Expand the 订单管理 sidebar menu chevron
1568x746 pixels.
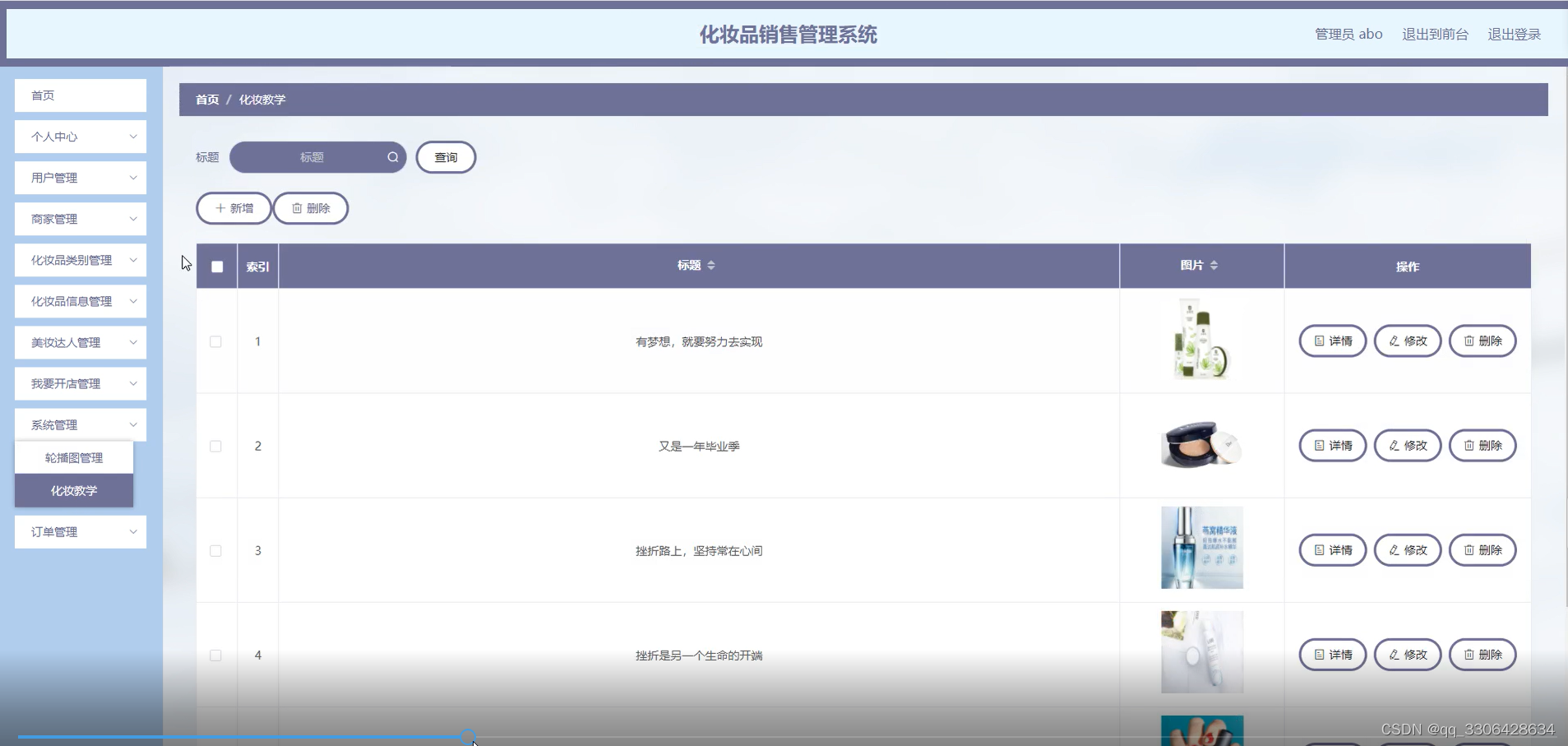133,531
